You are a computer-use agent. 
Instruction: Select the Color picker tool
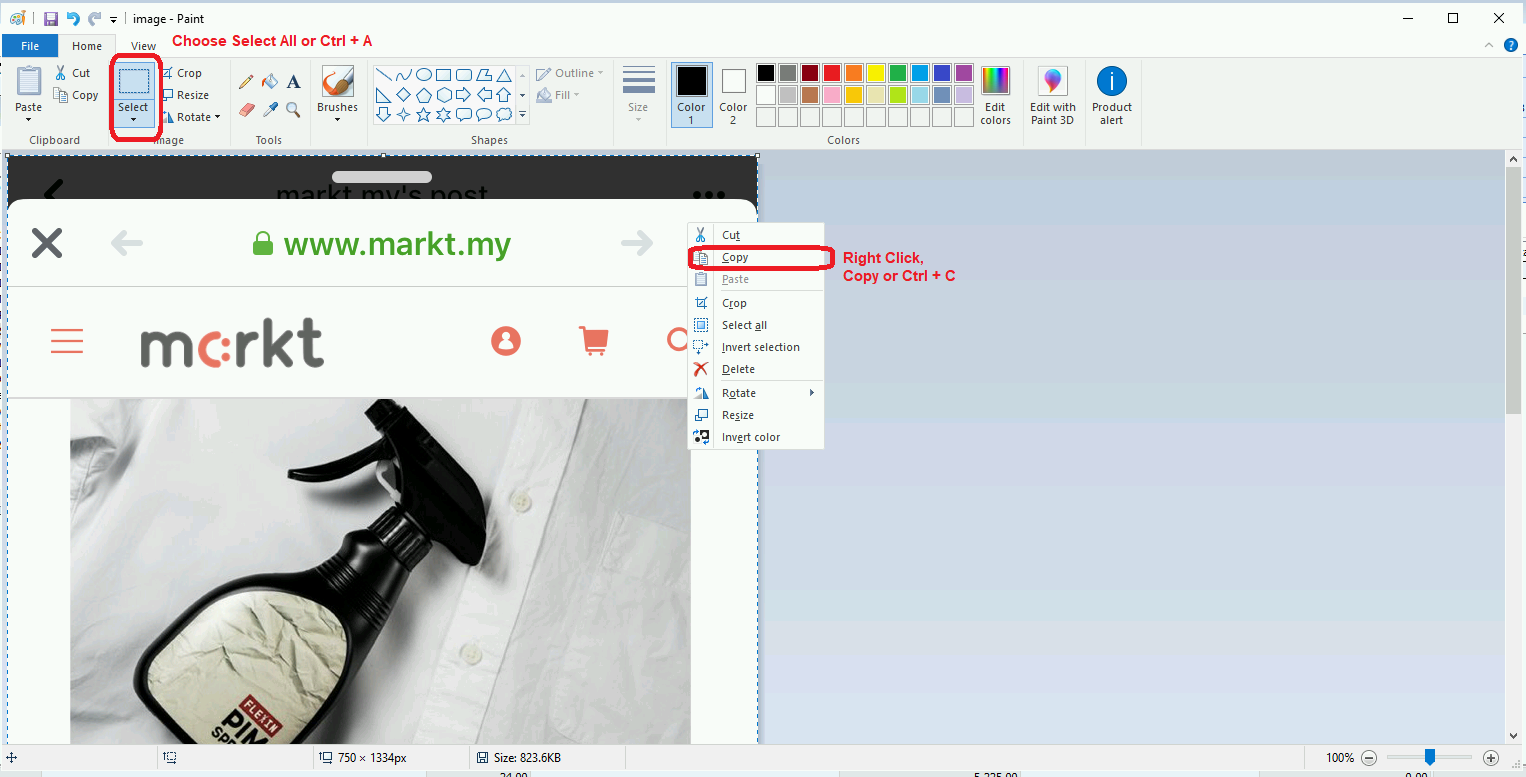pyautogui.click(x=270, y=107)
